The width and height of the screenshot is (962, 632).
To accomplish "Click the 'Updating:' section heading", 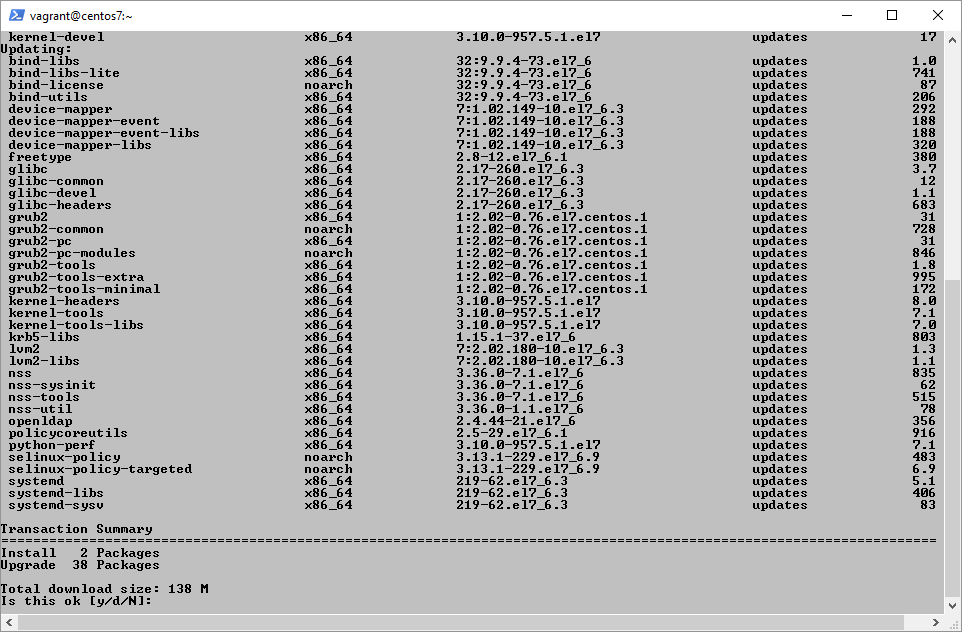I will pyautogui.click(x=36, y=49).
